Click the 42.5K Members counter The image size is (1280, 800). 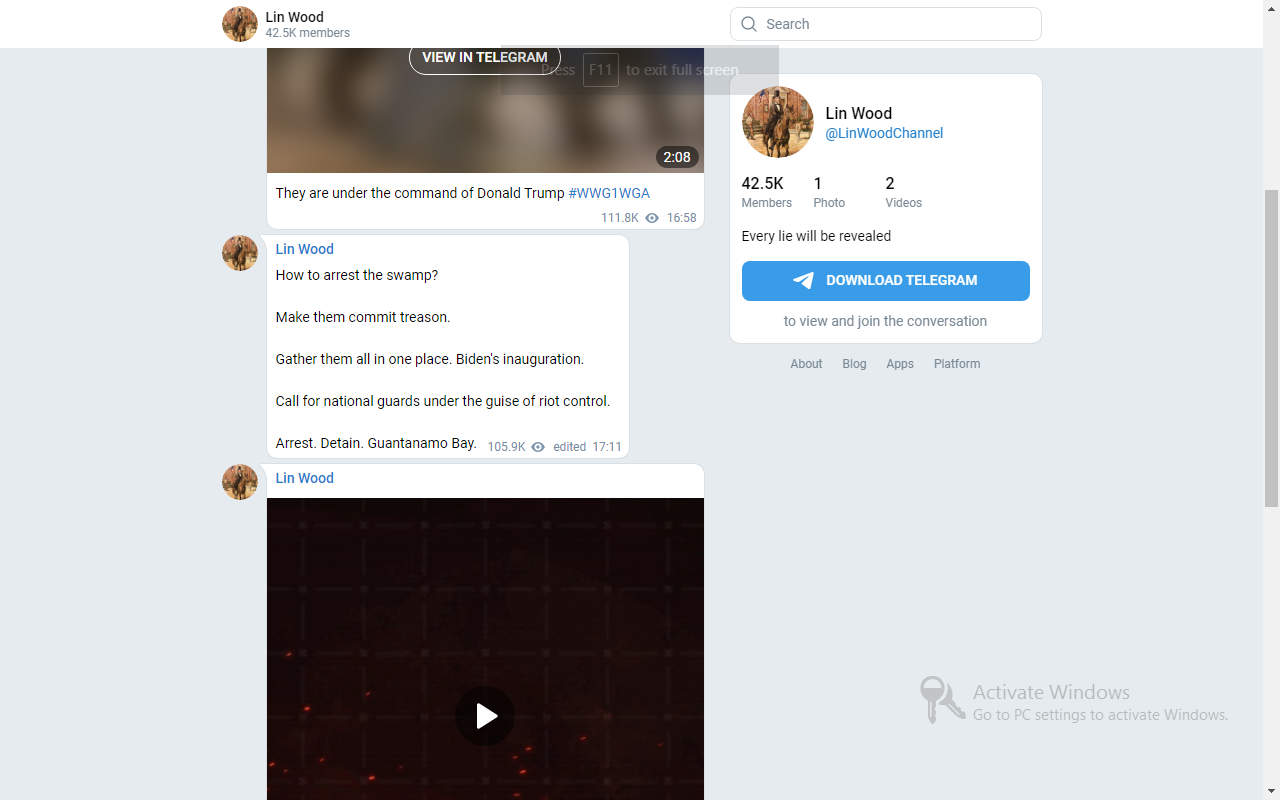[x=766, y=192]
